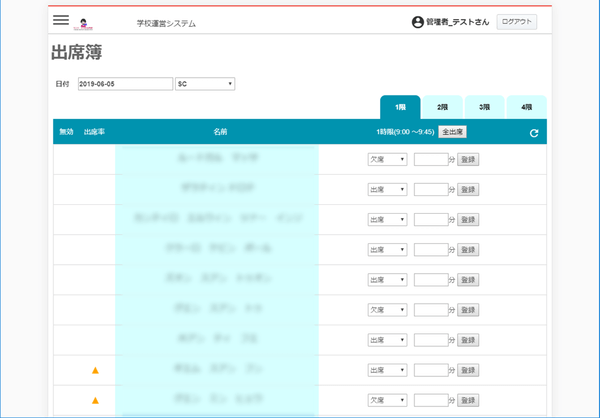
Task: Click the sixth row's 登録 button
Action: tap(468, 310)
